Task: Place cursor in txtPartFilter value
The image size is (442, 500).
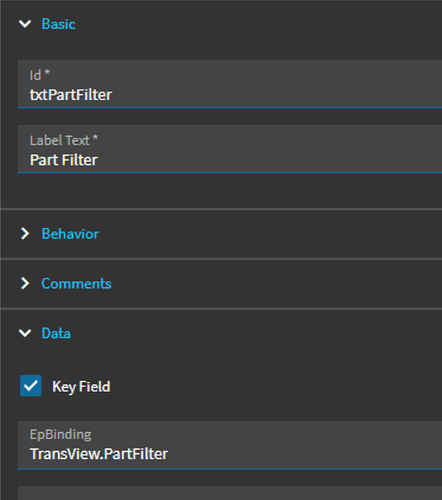Action: [71, 95]
